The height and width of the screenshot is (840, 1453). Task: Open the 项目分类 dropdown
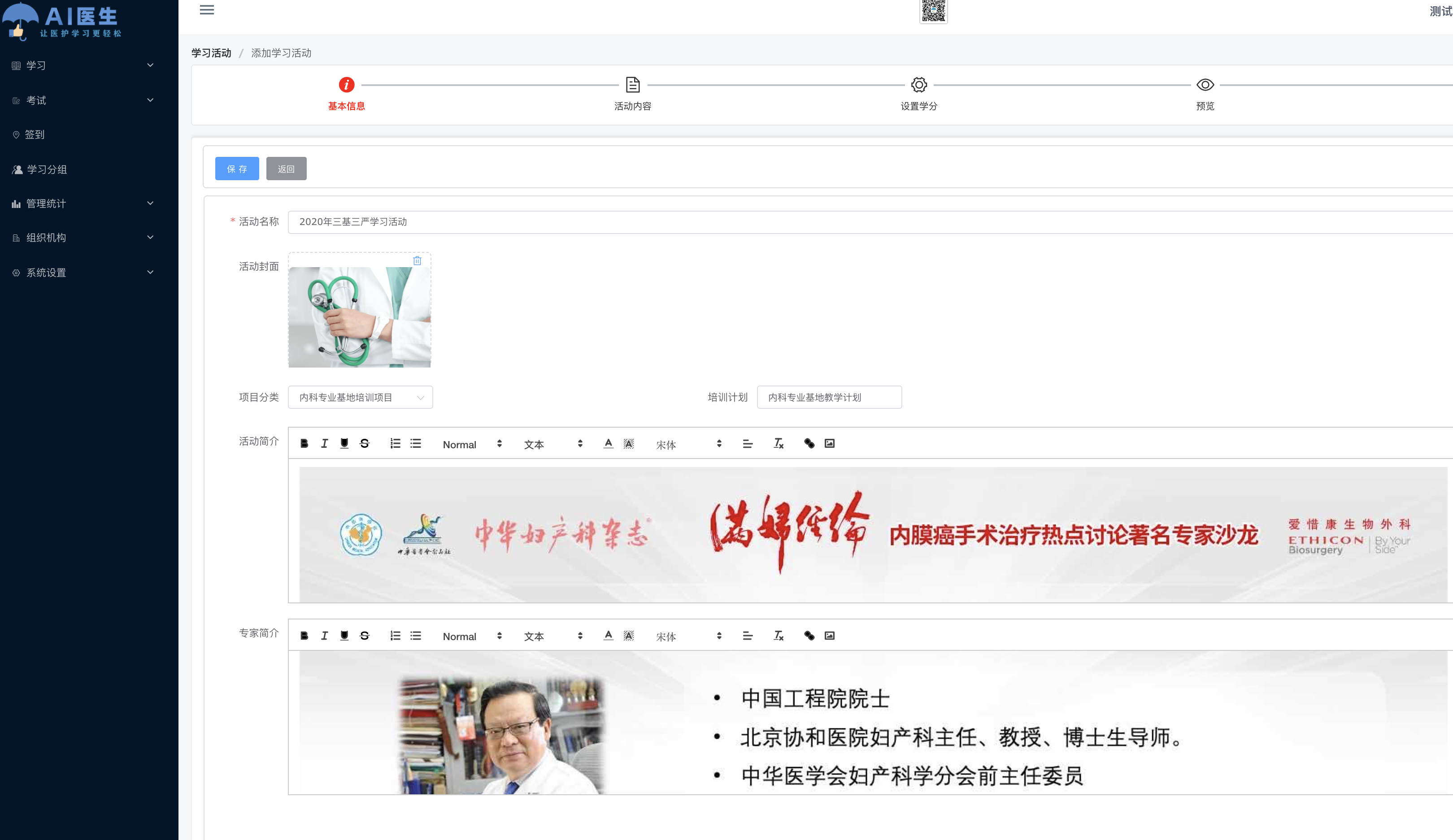pos(361,397)
